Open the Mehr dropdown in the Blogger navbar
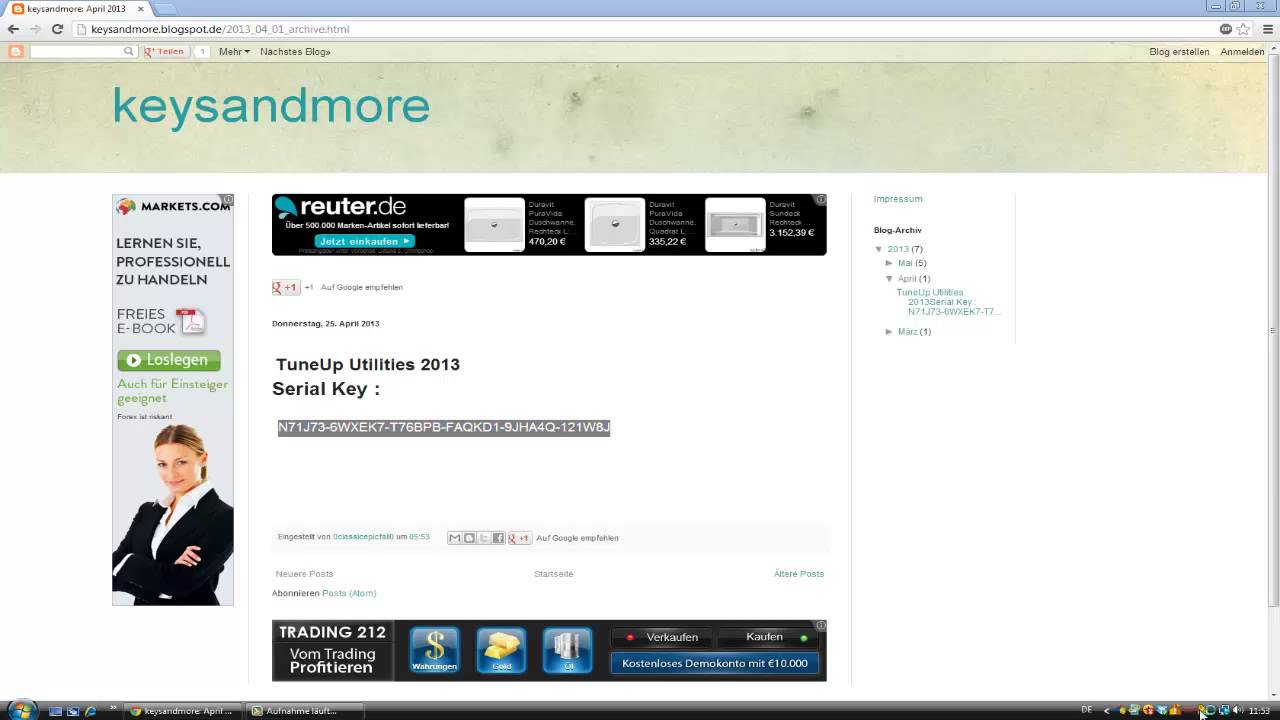This screenshot has height=720, width=1280. point(234,51)
